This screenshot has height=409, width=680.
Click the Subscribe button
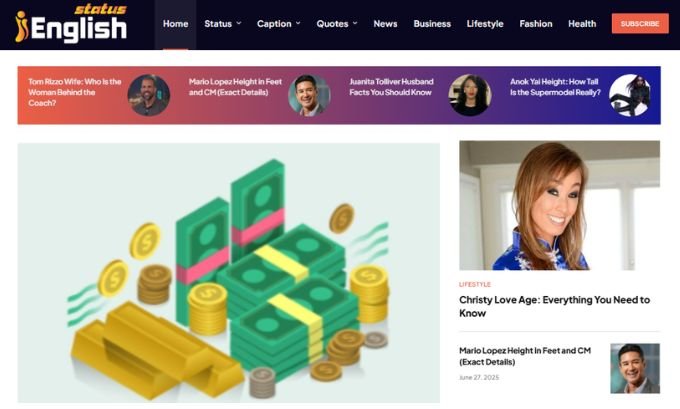(640, 23)
